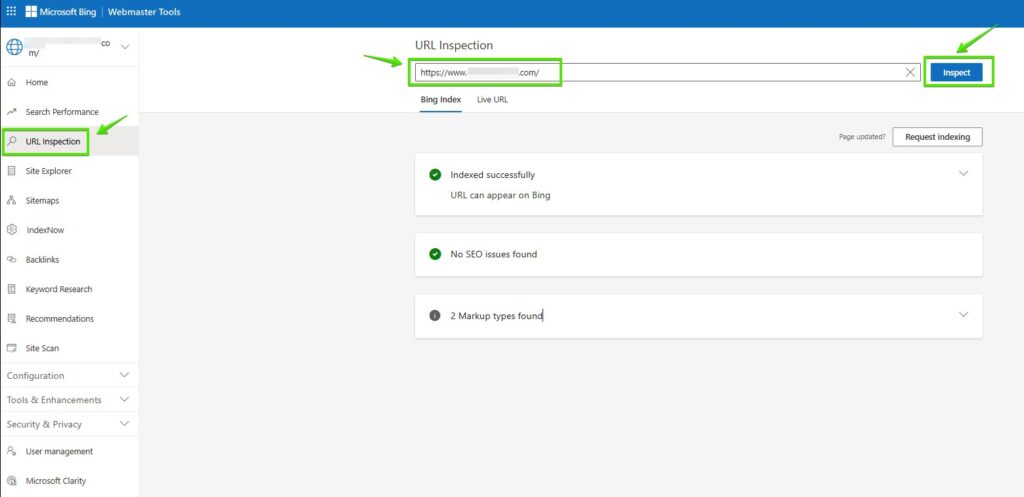Clear the URL field with X icon
Viewport: 1024px width, 497px height.
tap(910, 73)
